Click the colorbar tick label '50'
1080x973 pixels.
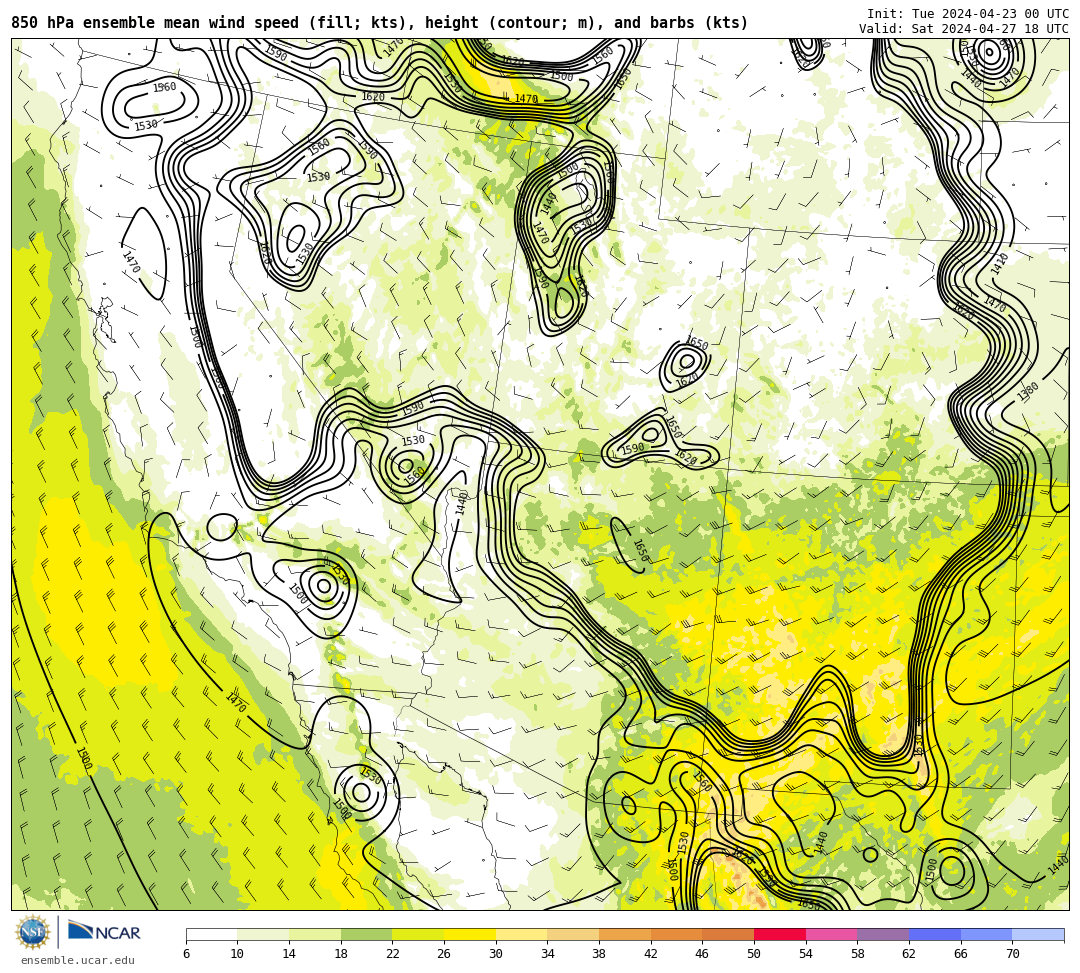754,954
